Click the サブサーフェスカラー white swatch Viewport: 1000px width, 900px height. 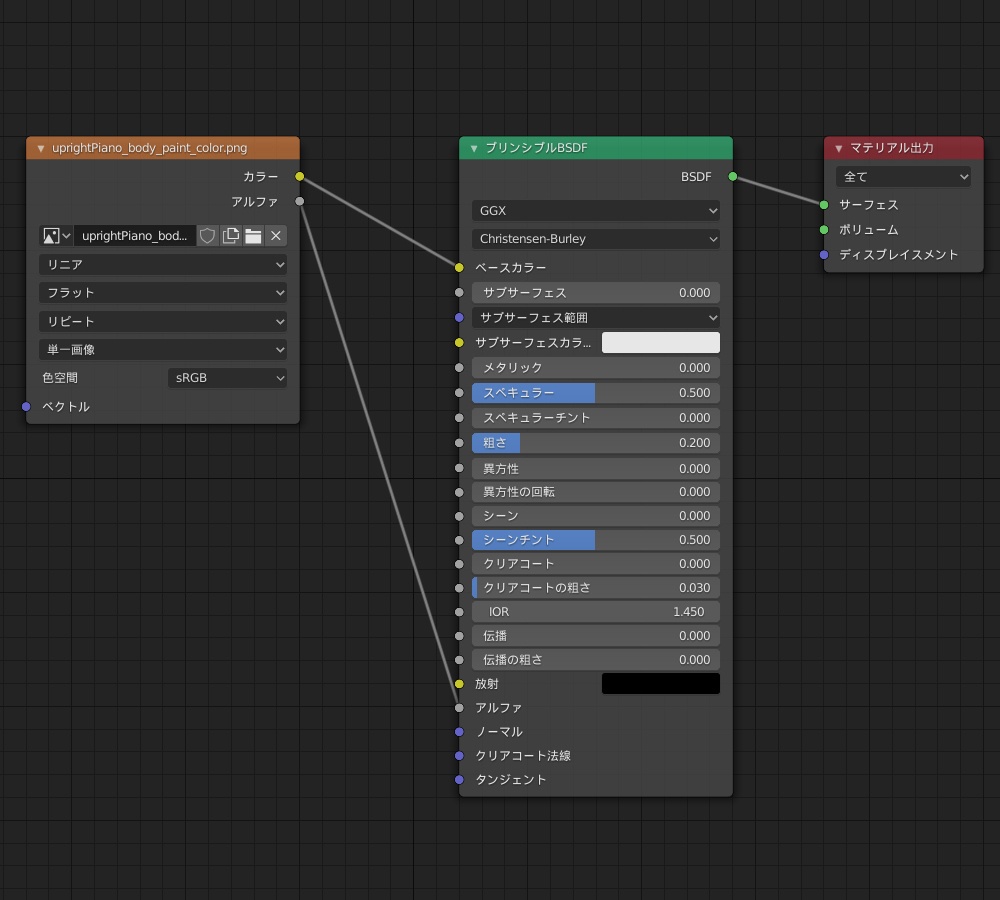coord(661,343)
